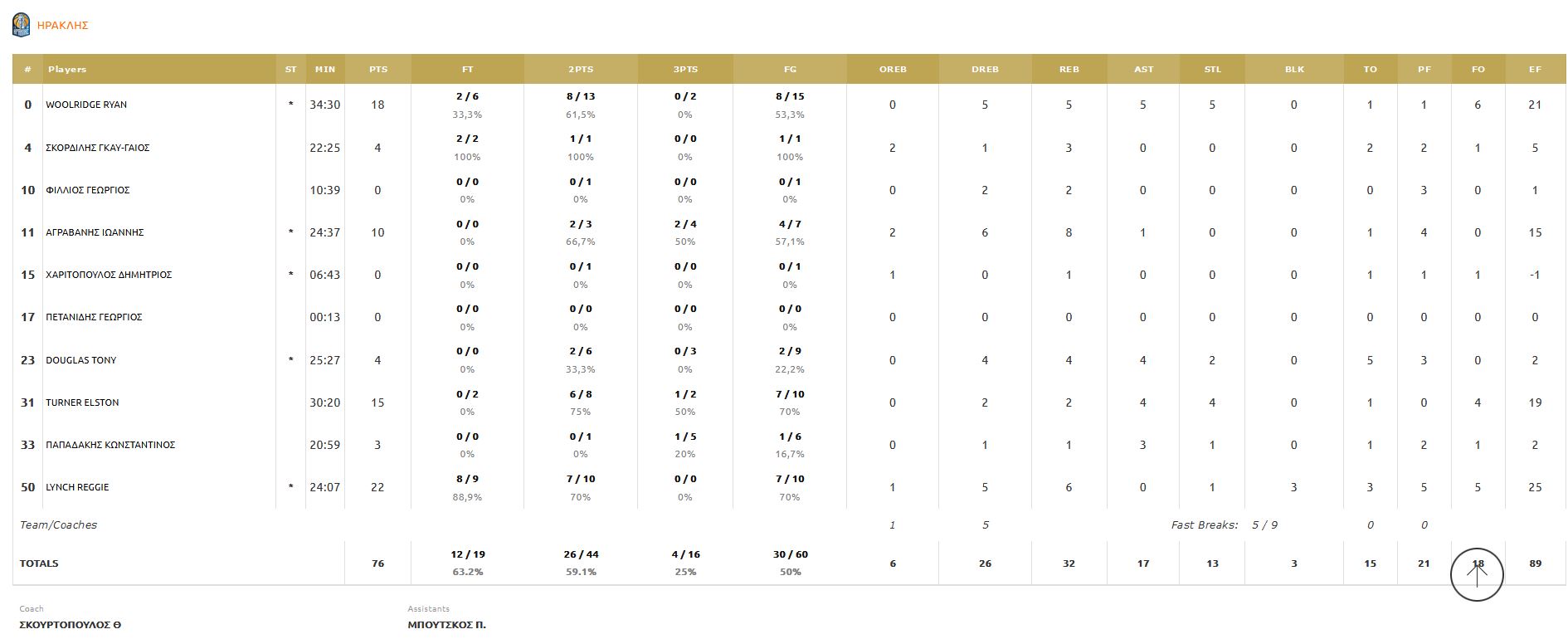Open player WOOLRIDGE RYAN profile
Image resolution: width=1568 pixels, height=639 pixels.
point(86,105)
